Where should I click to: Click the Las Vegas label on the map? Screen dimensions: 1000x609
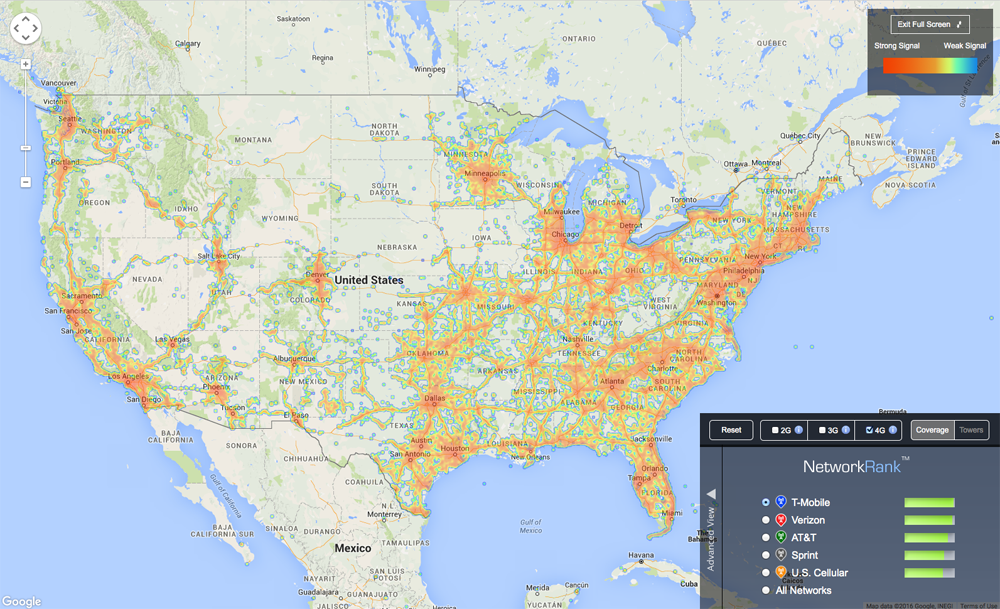[172, 339]
